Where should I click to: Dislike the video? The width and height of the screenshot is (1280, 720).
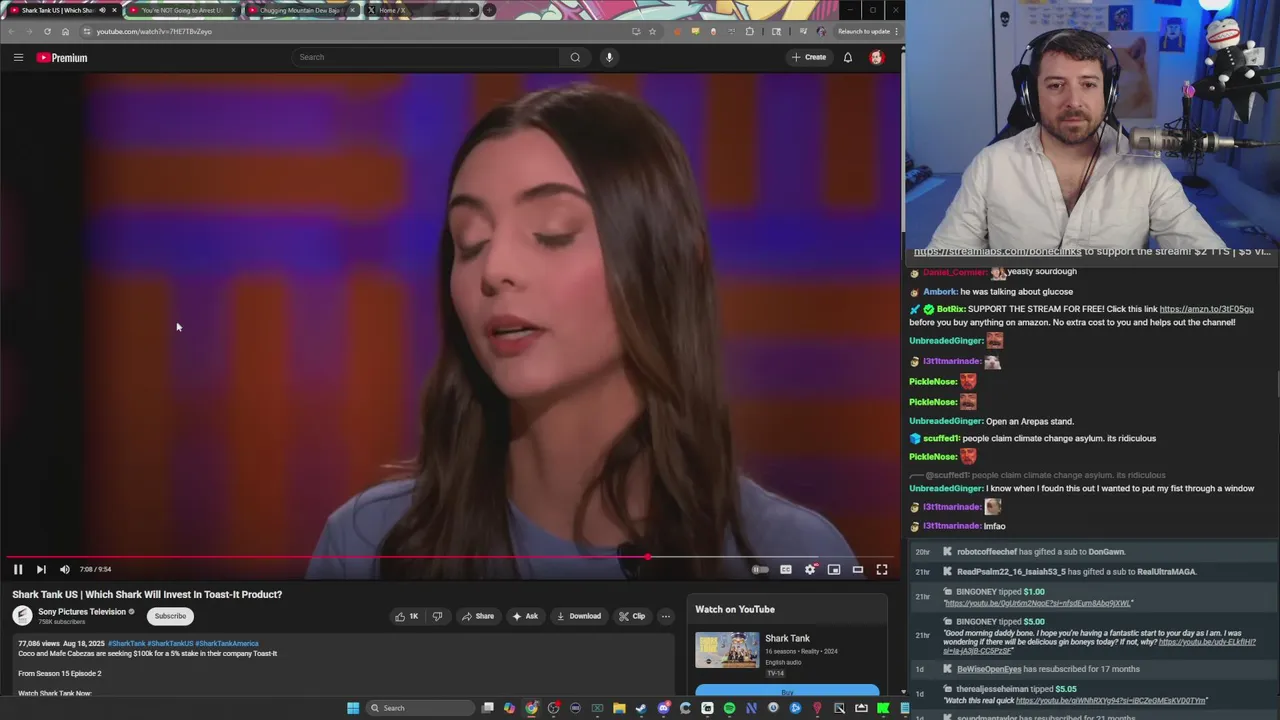[x=437, y=616]
